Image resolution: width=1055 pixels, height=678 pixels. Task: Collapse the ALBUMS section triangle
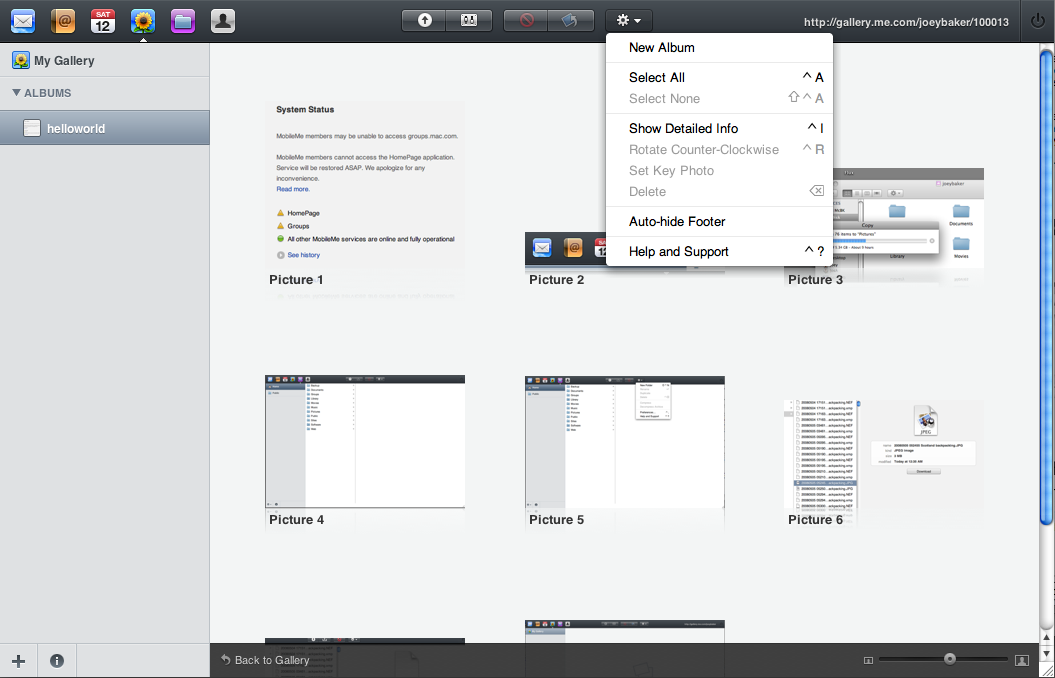[17, 93]
